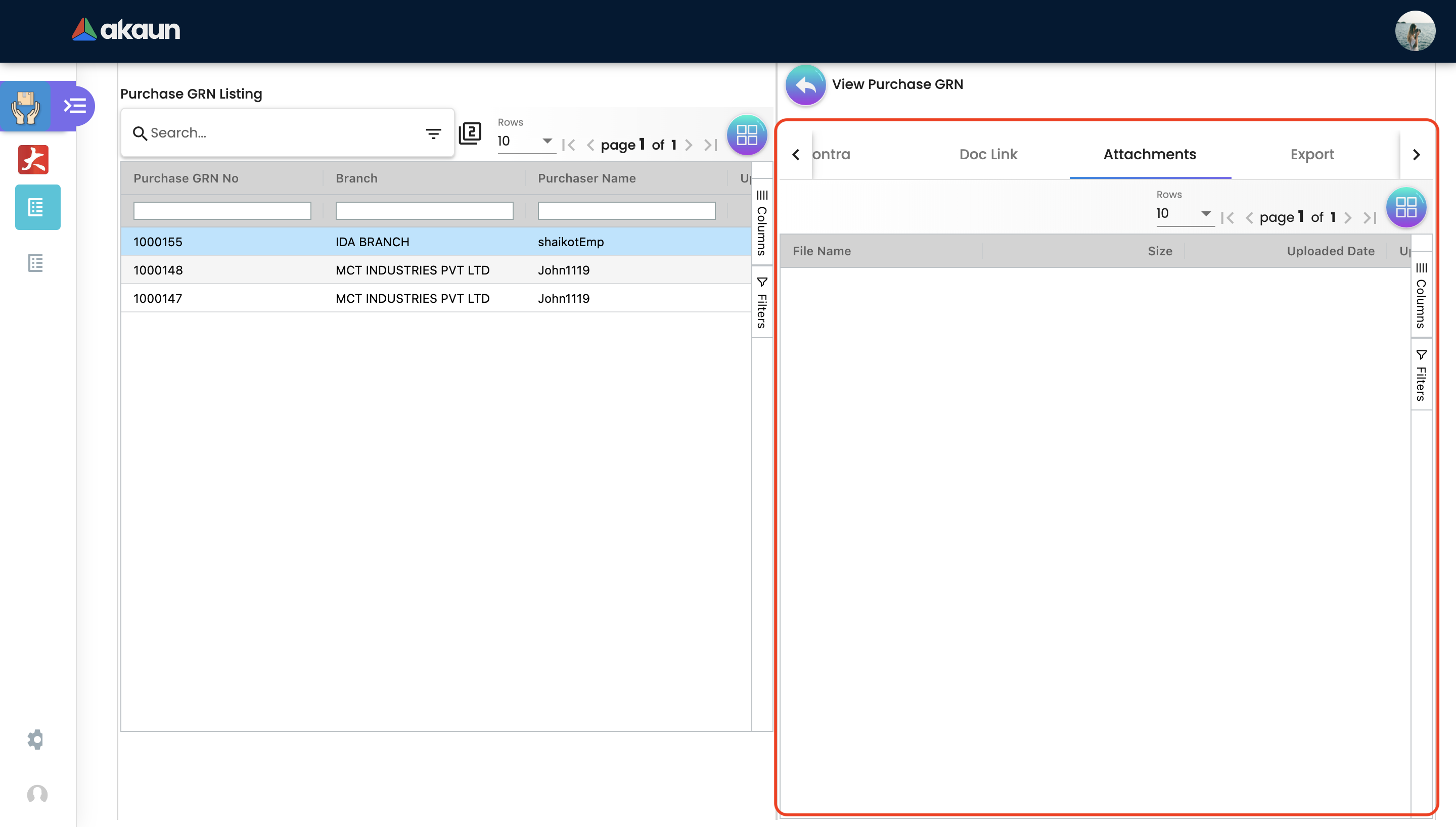The width and height of the screenshot is (1456, 827).
Task: Open the search filter options icon
Action: [433, 133]
